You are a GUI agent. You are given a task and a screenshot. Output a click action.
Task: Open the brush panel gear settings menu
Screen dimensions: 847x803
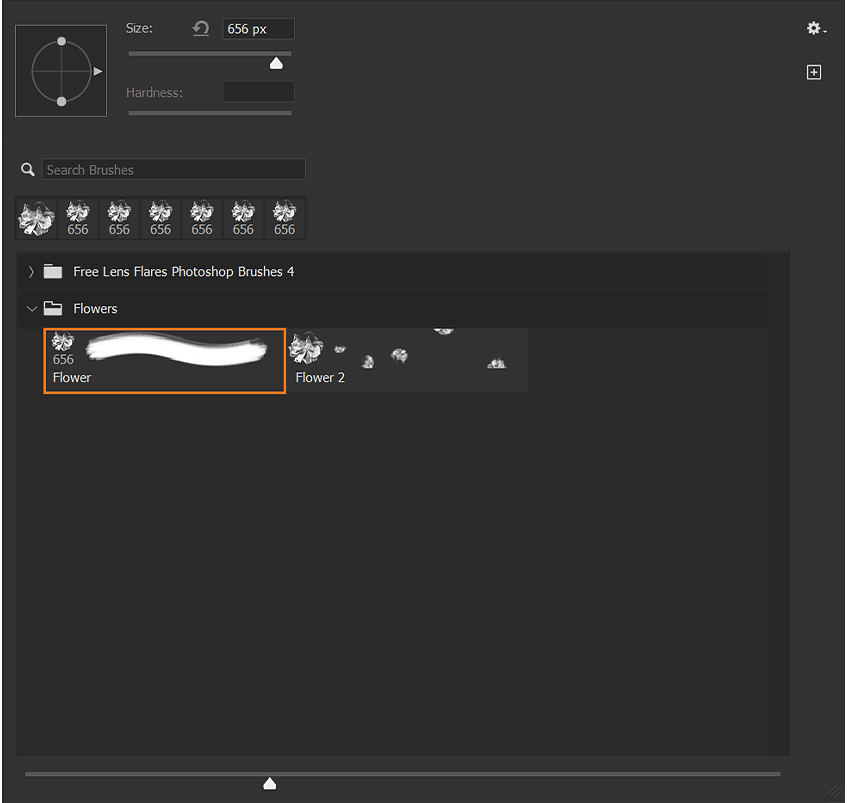[816, 28]
